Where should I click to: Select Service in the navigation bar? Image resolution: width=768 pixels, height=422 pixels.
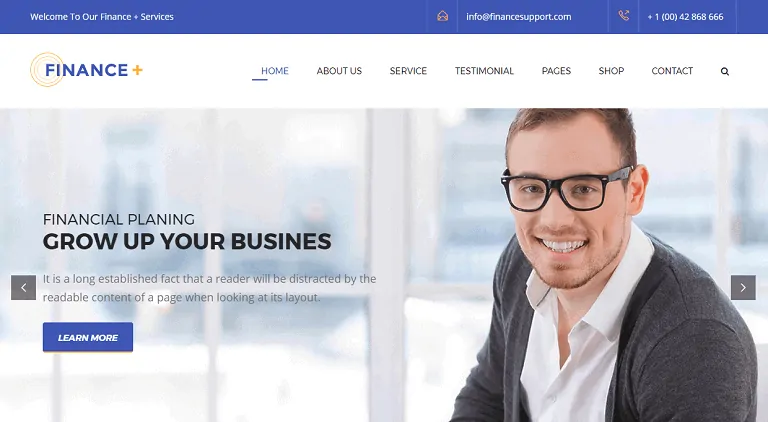coord(408,71)
